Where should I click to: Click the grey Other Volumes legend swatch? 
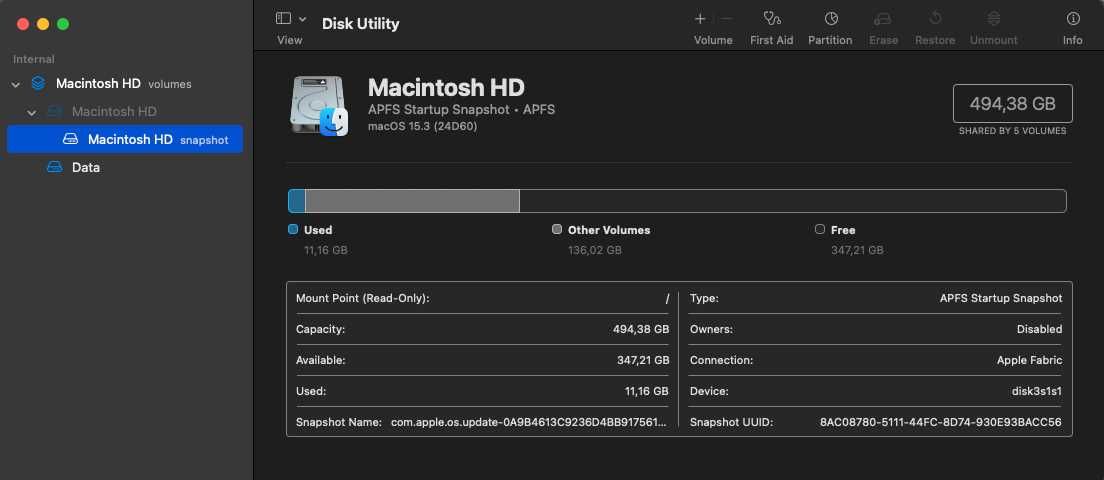click(x=557, y=229)
